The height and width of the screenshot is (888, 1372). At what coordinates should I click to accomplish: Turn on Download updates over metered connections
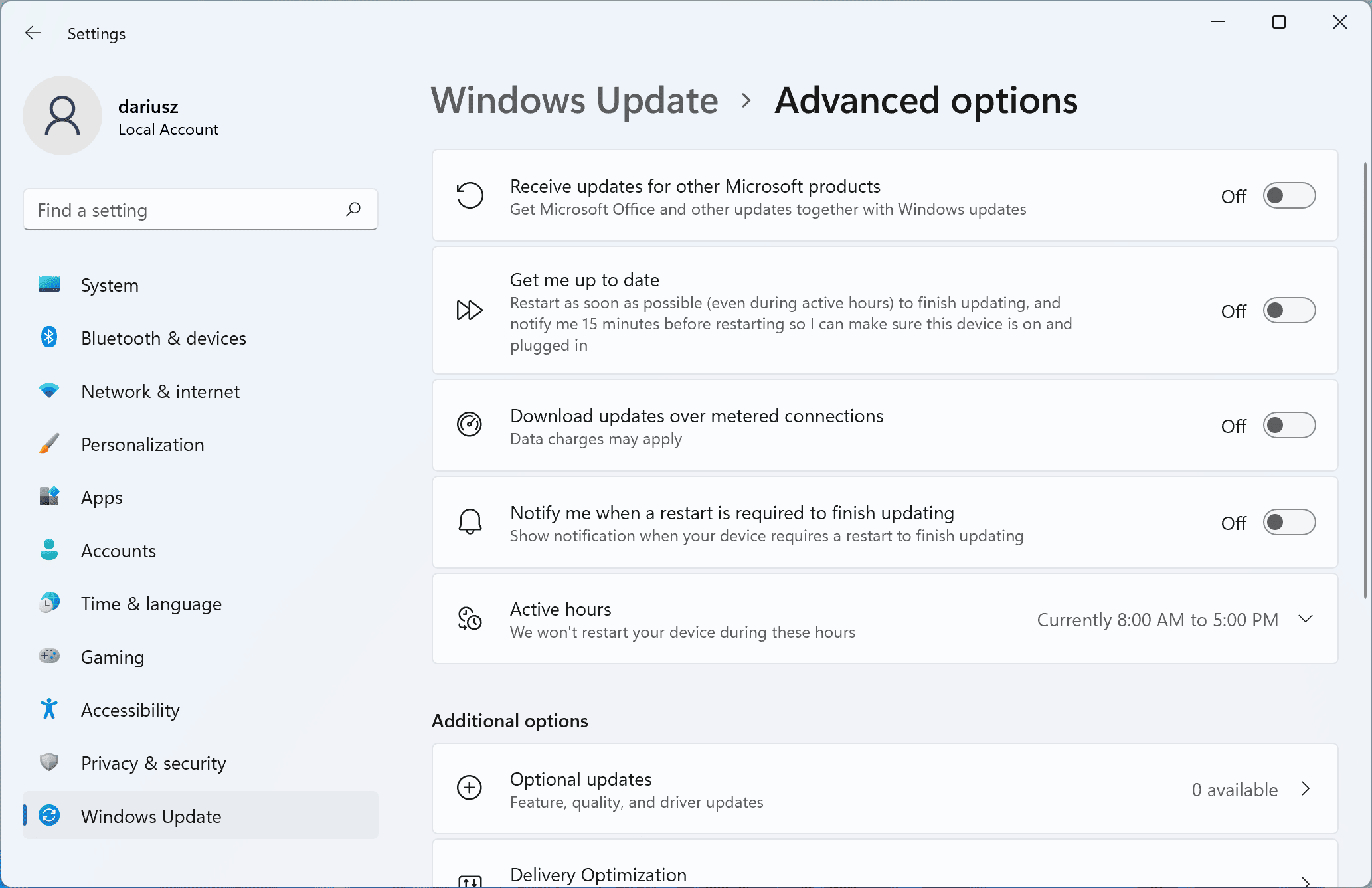tap(1289, 426)
